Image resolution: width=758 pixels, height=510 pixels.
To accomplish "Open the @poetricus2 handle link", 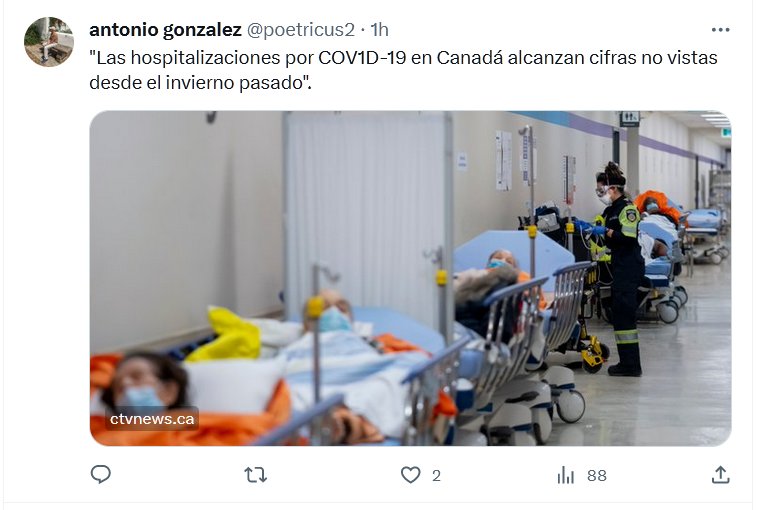I will coord(301,30).
